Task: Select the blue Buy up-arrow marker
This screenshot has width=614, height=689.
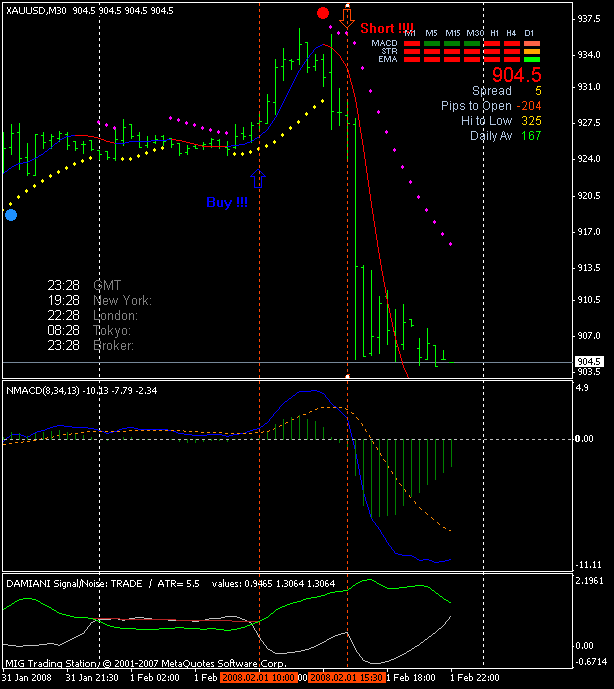Action: [x=258, y=179]
